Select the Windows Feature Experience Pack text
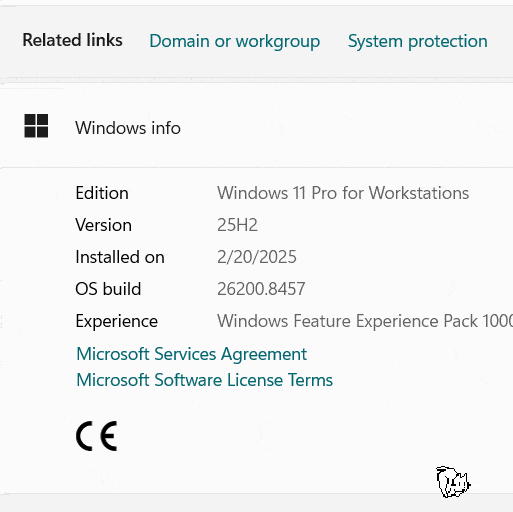Screen dimensions: 513x512 (365, 321)
